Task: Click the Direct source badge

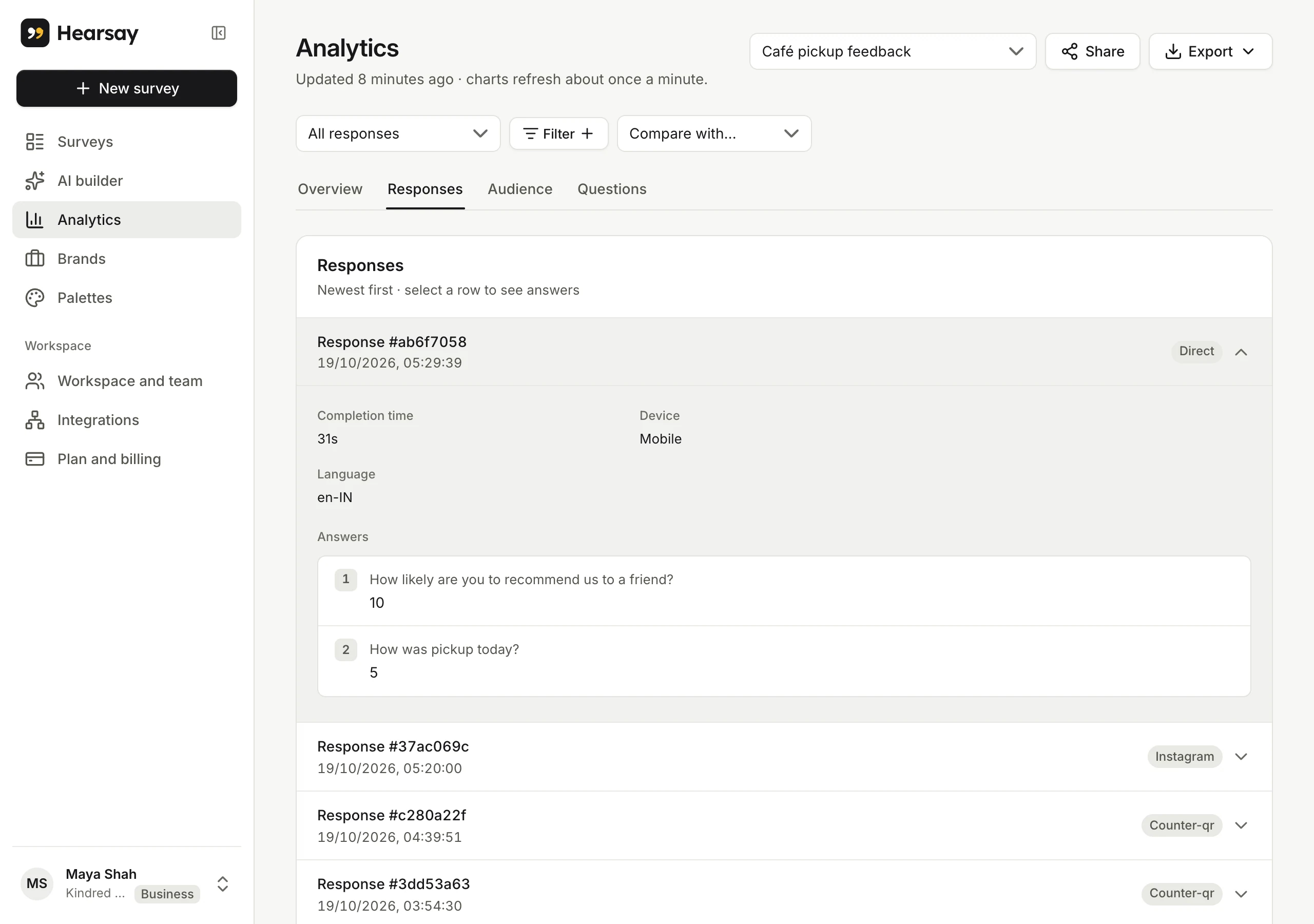Action: (x=1196, y=351)
